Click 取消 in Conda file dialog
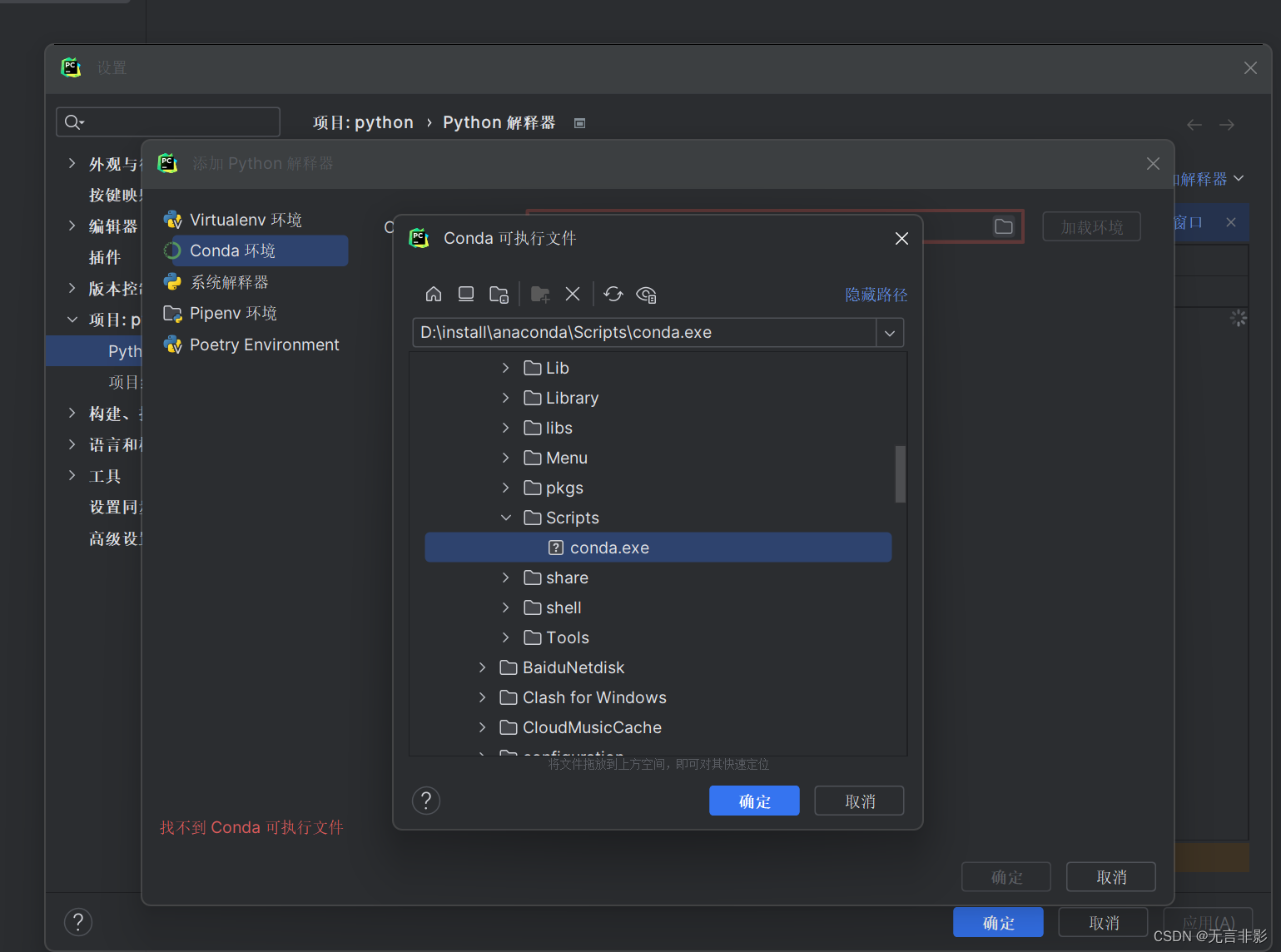 coord(859,801)
